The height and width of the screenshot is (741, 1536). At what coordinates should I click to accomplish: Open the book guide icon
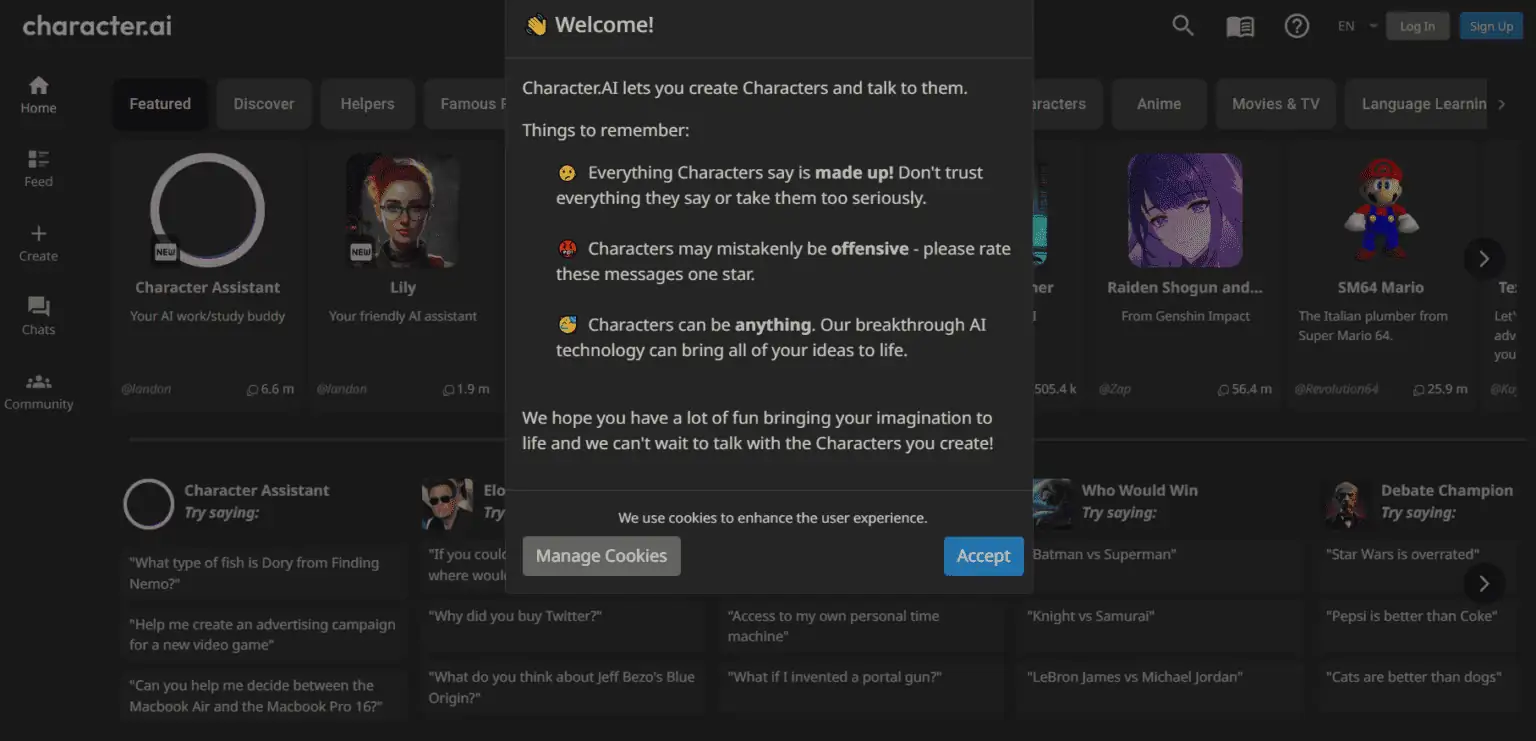[1240, 26]
